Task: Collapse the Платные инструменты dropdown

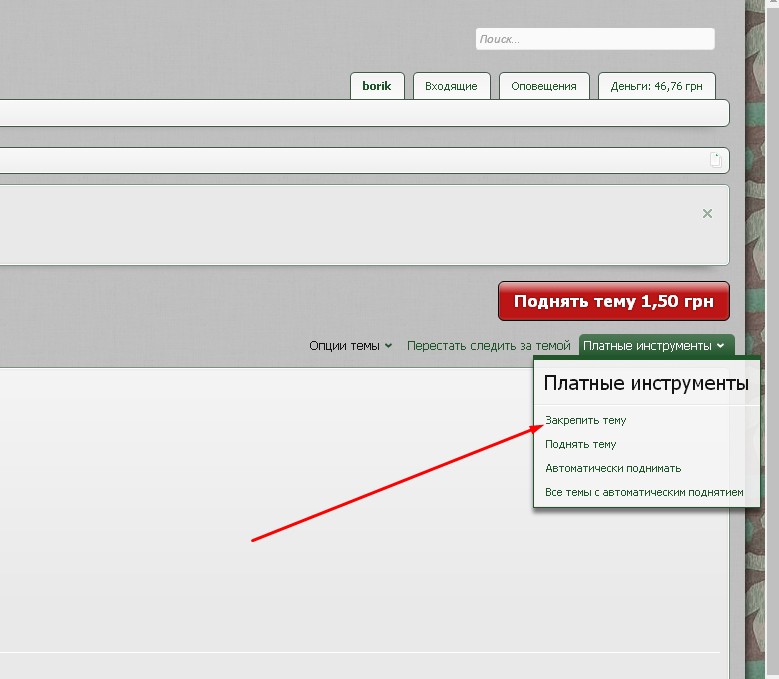Action: click(656, 345)
